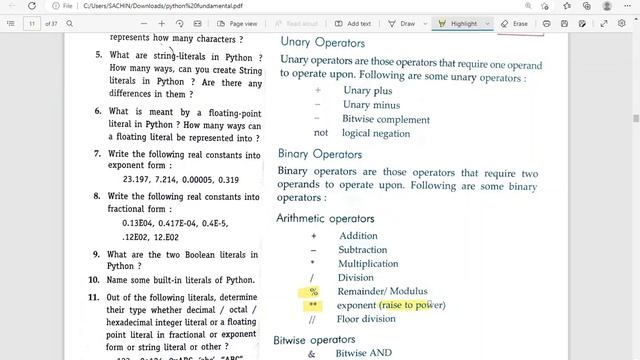Open the user profile avatar
The image size is (640, 360).
pyautogui.click(x=607, y=6)
